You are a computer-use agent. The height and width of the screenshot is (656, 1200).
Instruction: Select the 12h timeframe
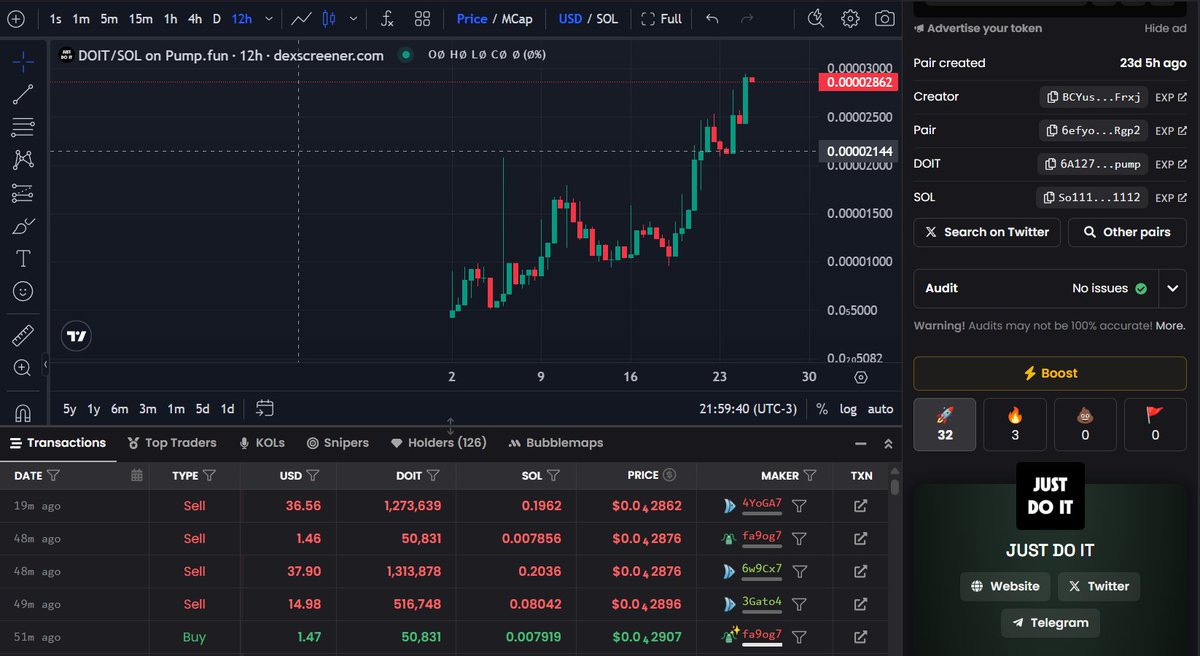pos(242,19)
